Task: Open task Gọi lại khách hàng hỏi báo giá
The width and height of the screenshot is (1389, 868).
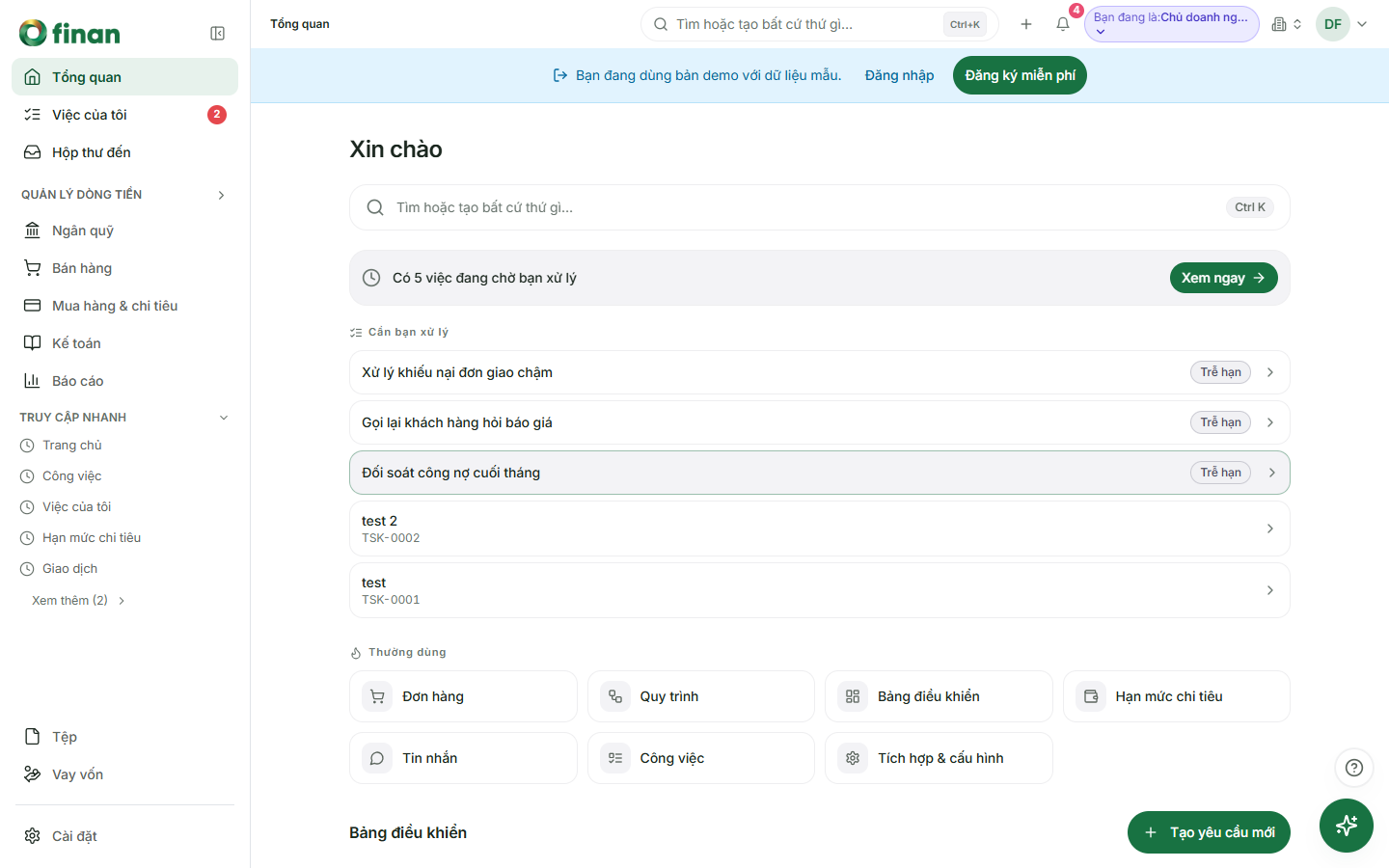Action: (x=819, y=422)
